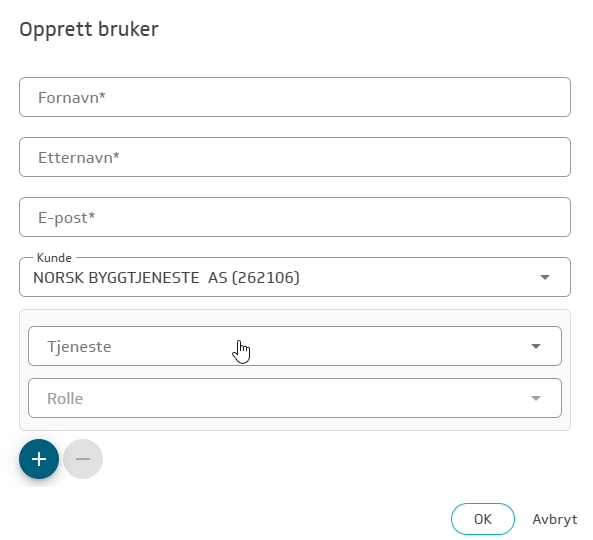The width and height of the screenshot is (593, 540).
Task: Click the Rolle dropdown arrow icon
Action: point(536,398)
